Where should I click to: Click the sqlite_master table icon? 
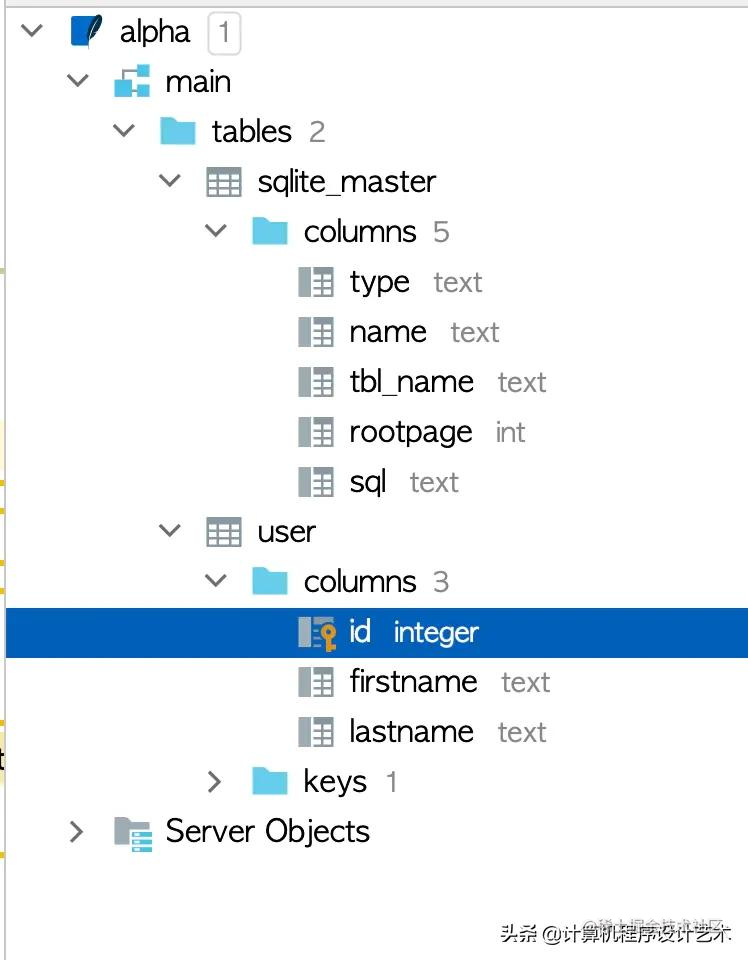click(x=224, y=181)
